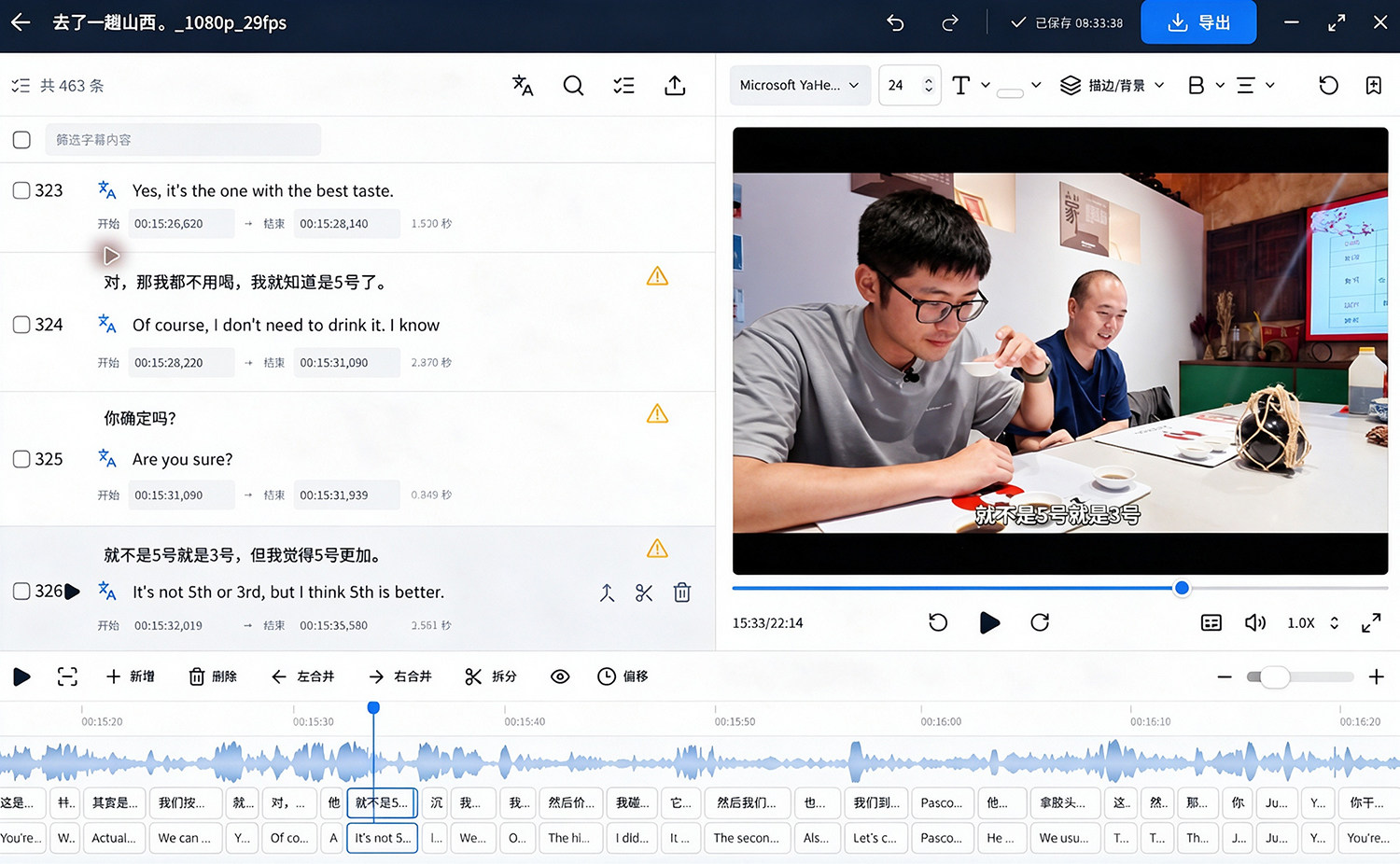This screenshot has width=1400, height=864.
Task: Click the 左合并 merge-left button
Action: click(302, 676)
